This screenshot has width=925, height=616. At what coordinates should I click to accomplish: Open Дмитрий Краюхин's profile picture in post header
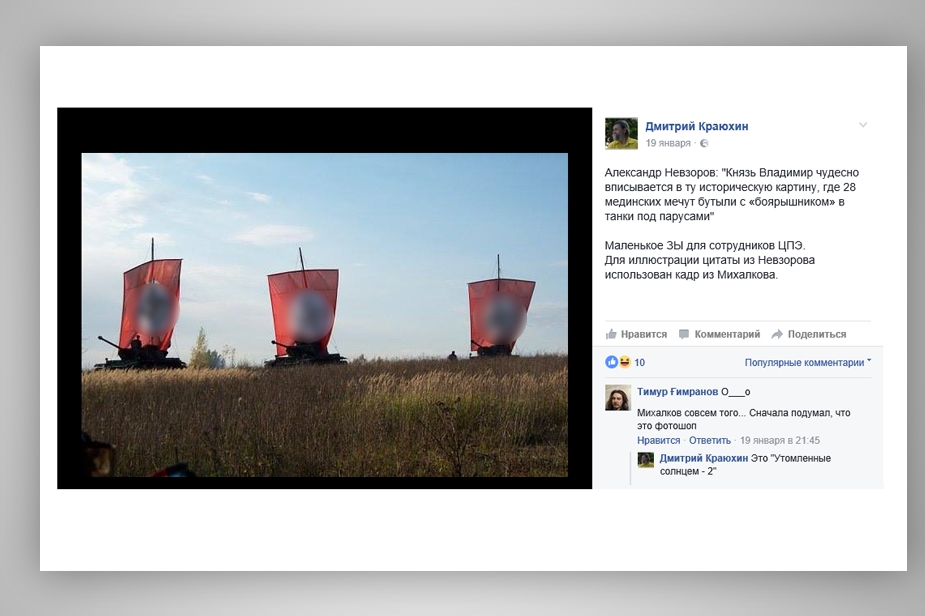tap(621, 133)
